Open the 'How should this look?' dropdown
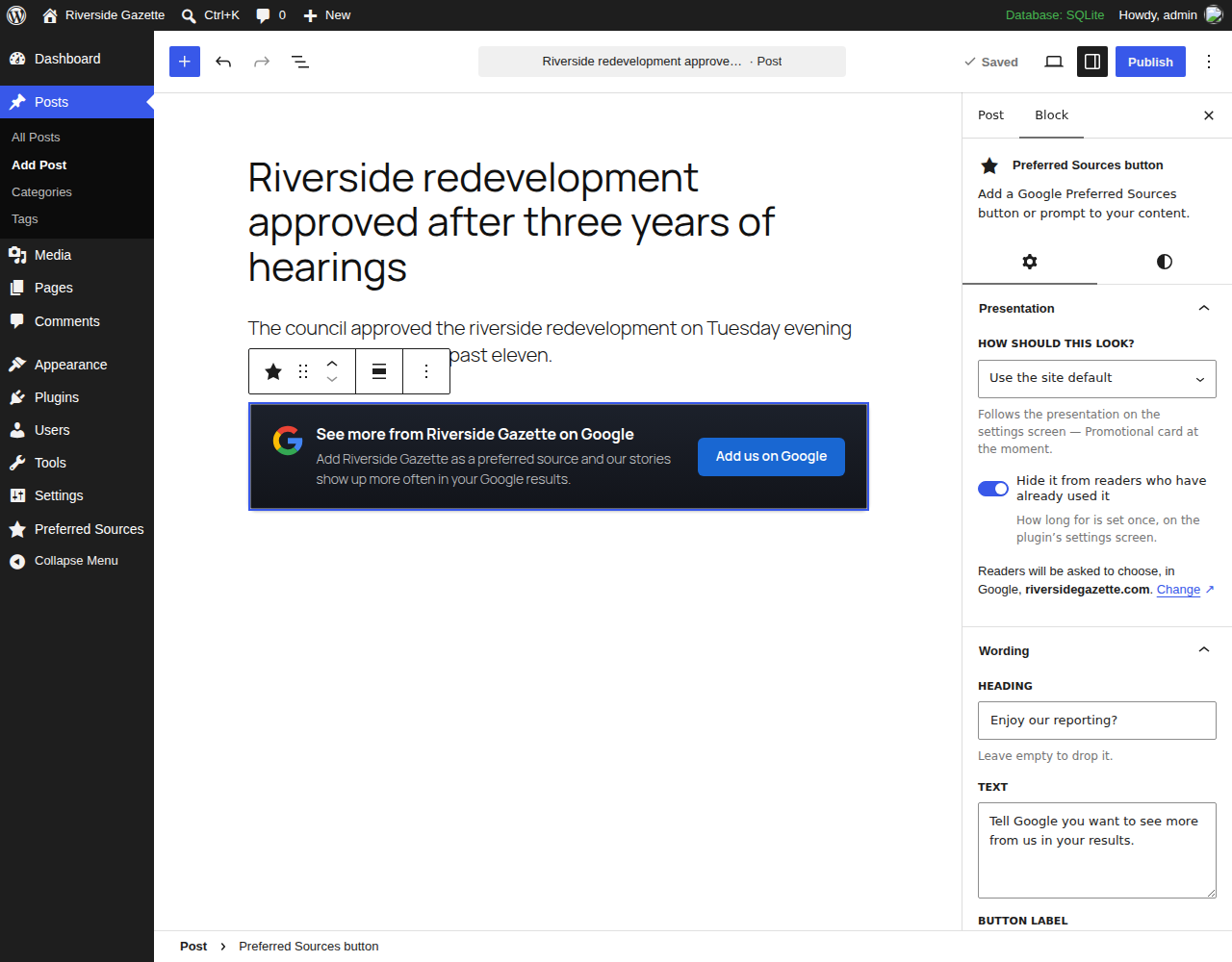The image size is (1232, 962). pyautogui.click(x=1097, y=379)
